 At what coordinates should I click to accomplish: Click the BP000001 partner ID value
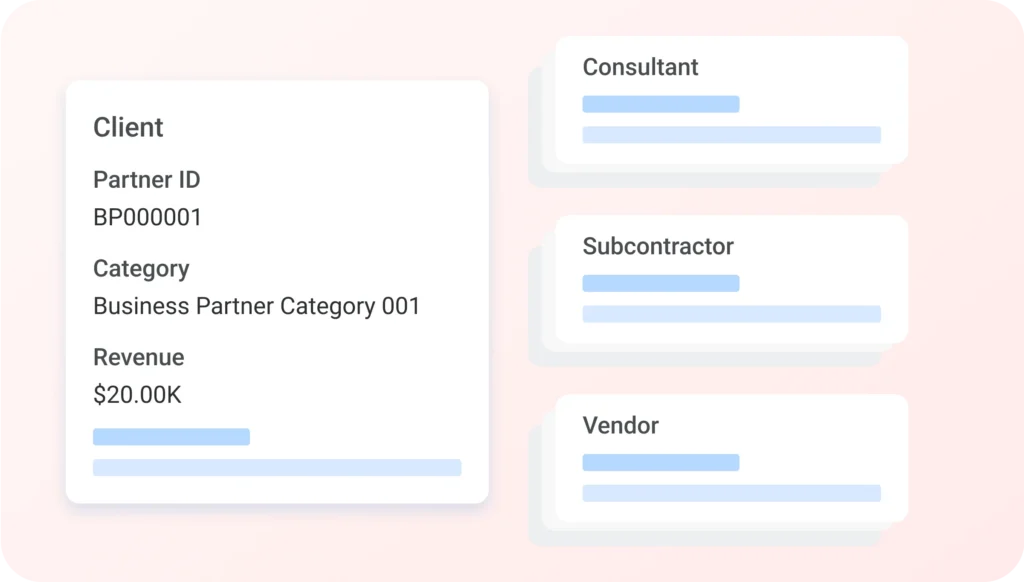(147, 218)
